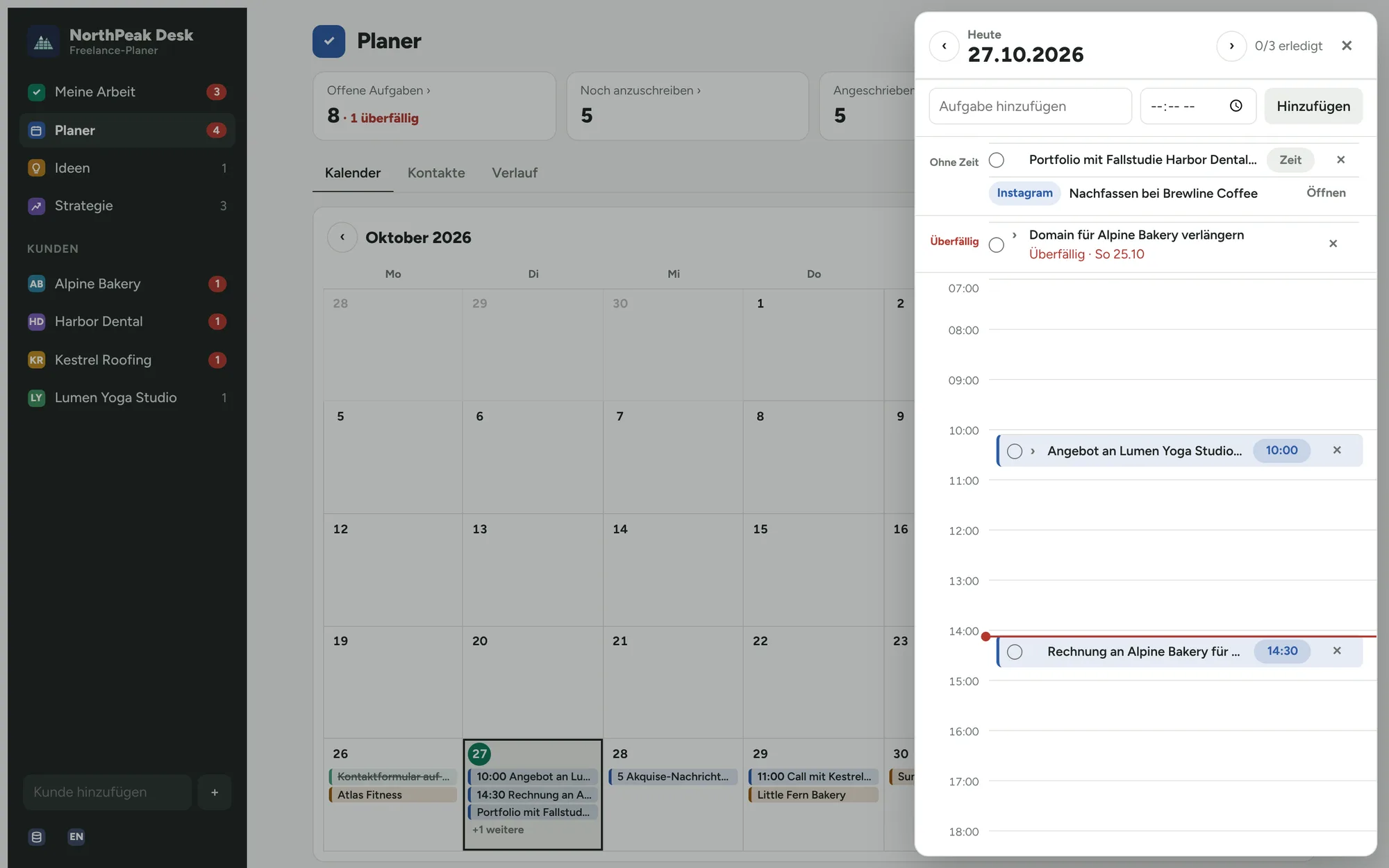Set time via Zeit button on Portfolio task
The height and width of the screenshot is (868, 1389).
[x=1290, y=160]
